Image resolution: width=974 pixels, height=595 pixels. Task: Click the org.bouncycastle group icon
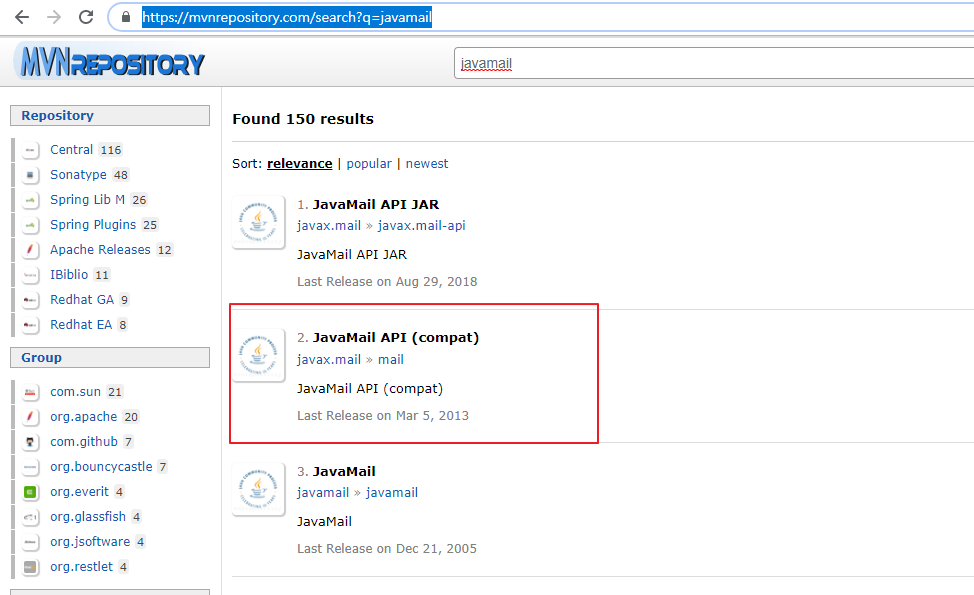pyautogui.click(x=30, y=467)
